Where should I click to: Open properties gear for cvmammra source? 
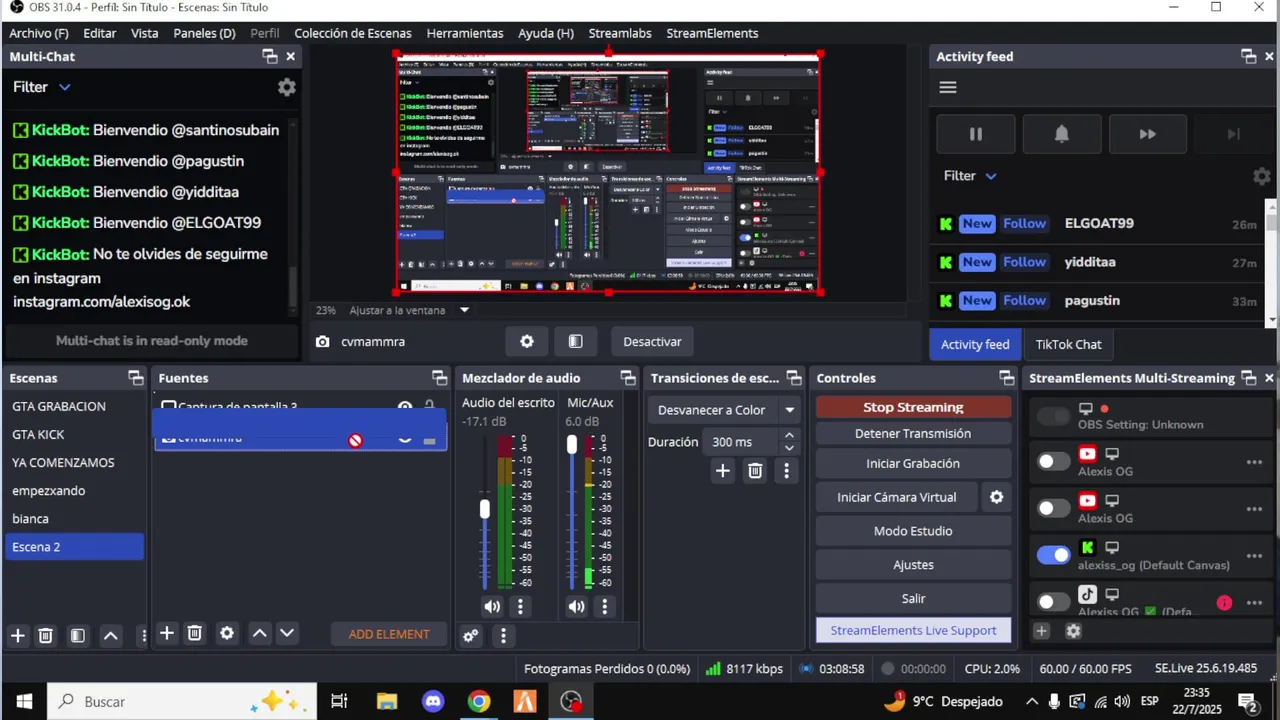coord(527,341)
